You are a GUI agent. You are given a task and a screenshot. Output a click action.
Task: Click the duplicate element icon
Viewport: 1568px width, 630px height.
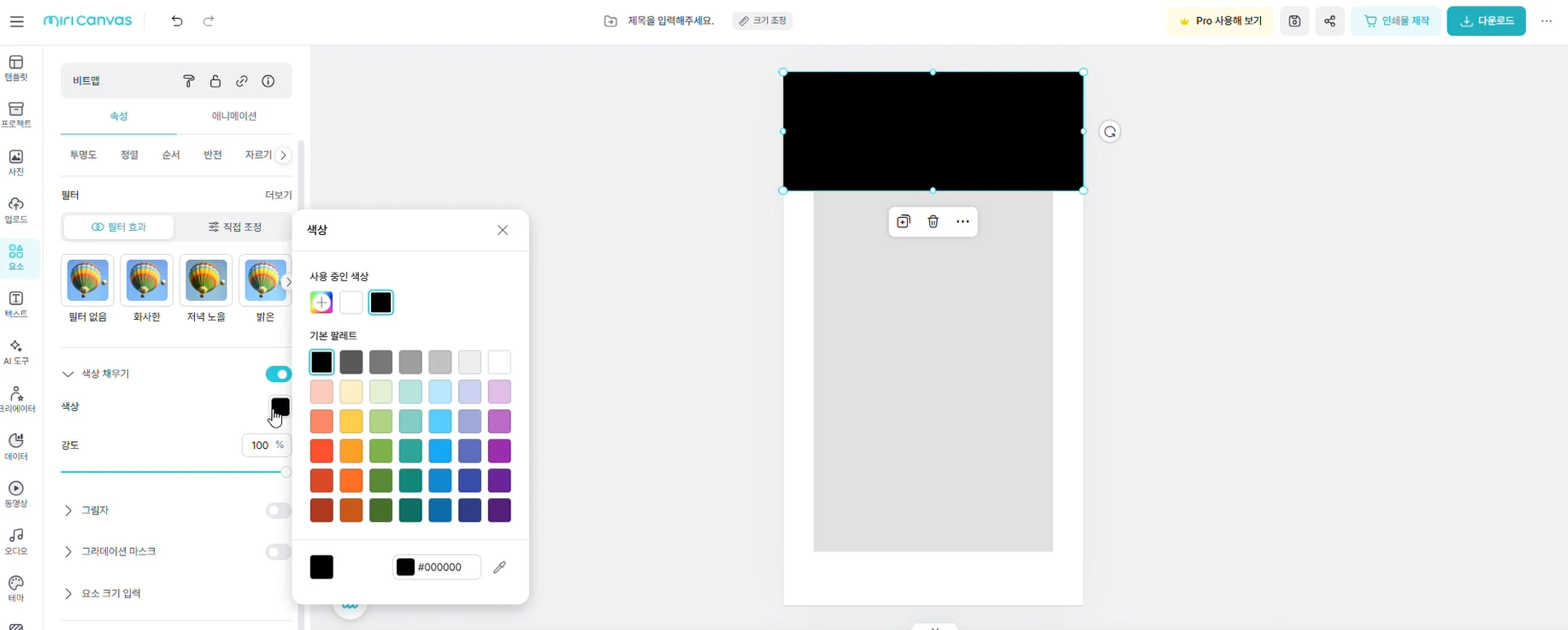coord(903,221)
